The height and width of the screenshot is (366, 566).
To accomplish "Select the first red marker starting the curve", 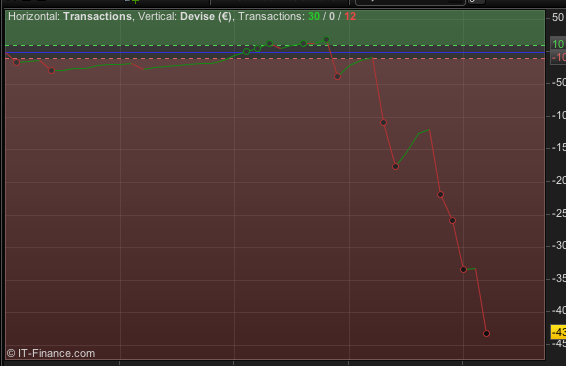I will coord(16,62).
